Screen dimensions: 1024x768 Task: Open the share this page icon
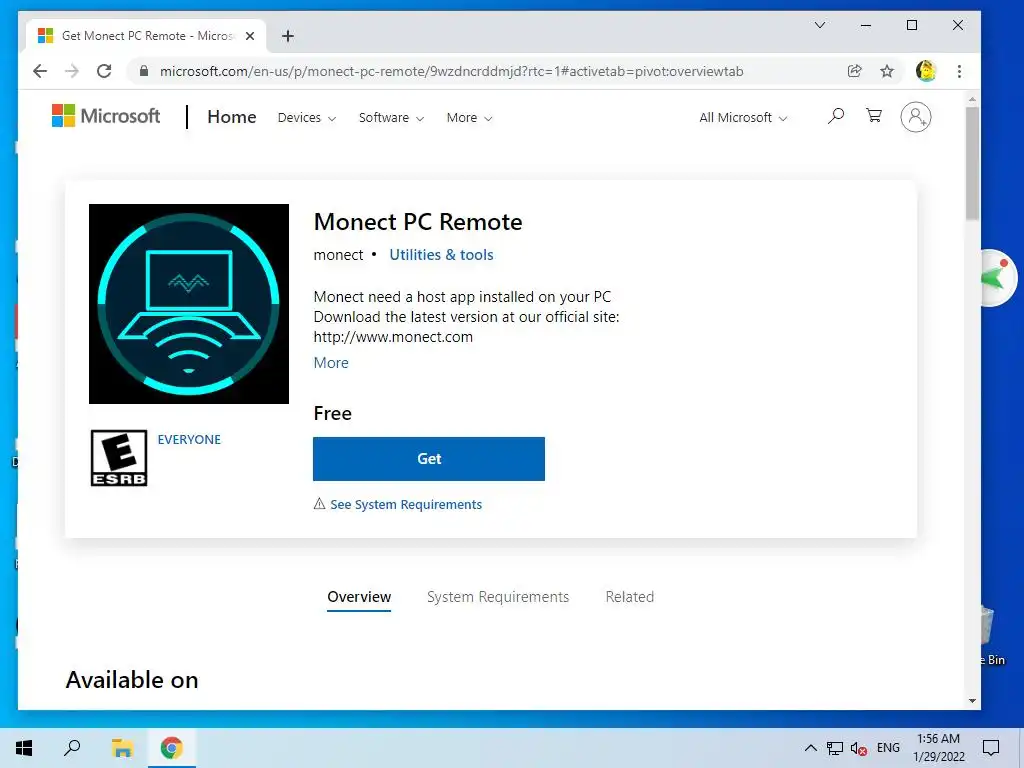coord(854,71)
